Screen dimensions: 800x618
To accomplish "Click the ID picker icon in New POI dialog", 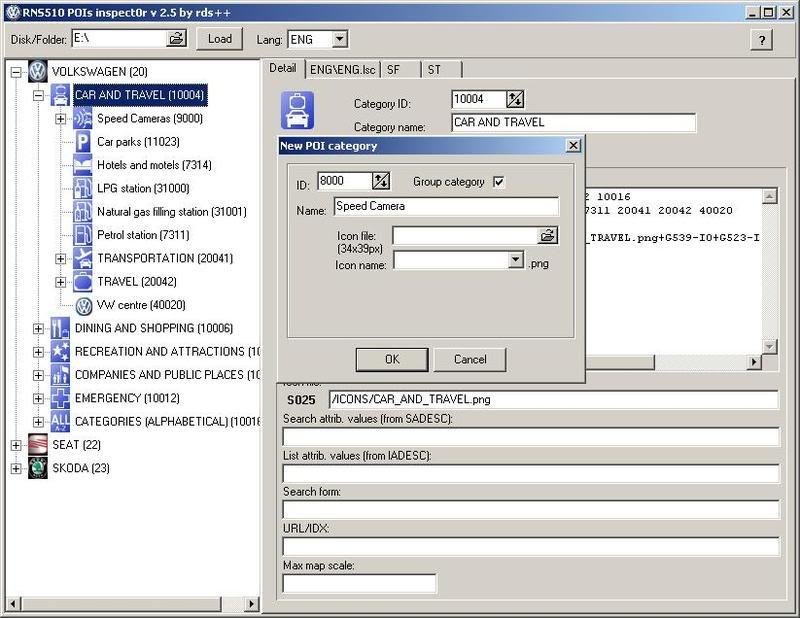I will (x=381, y=181).
